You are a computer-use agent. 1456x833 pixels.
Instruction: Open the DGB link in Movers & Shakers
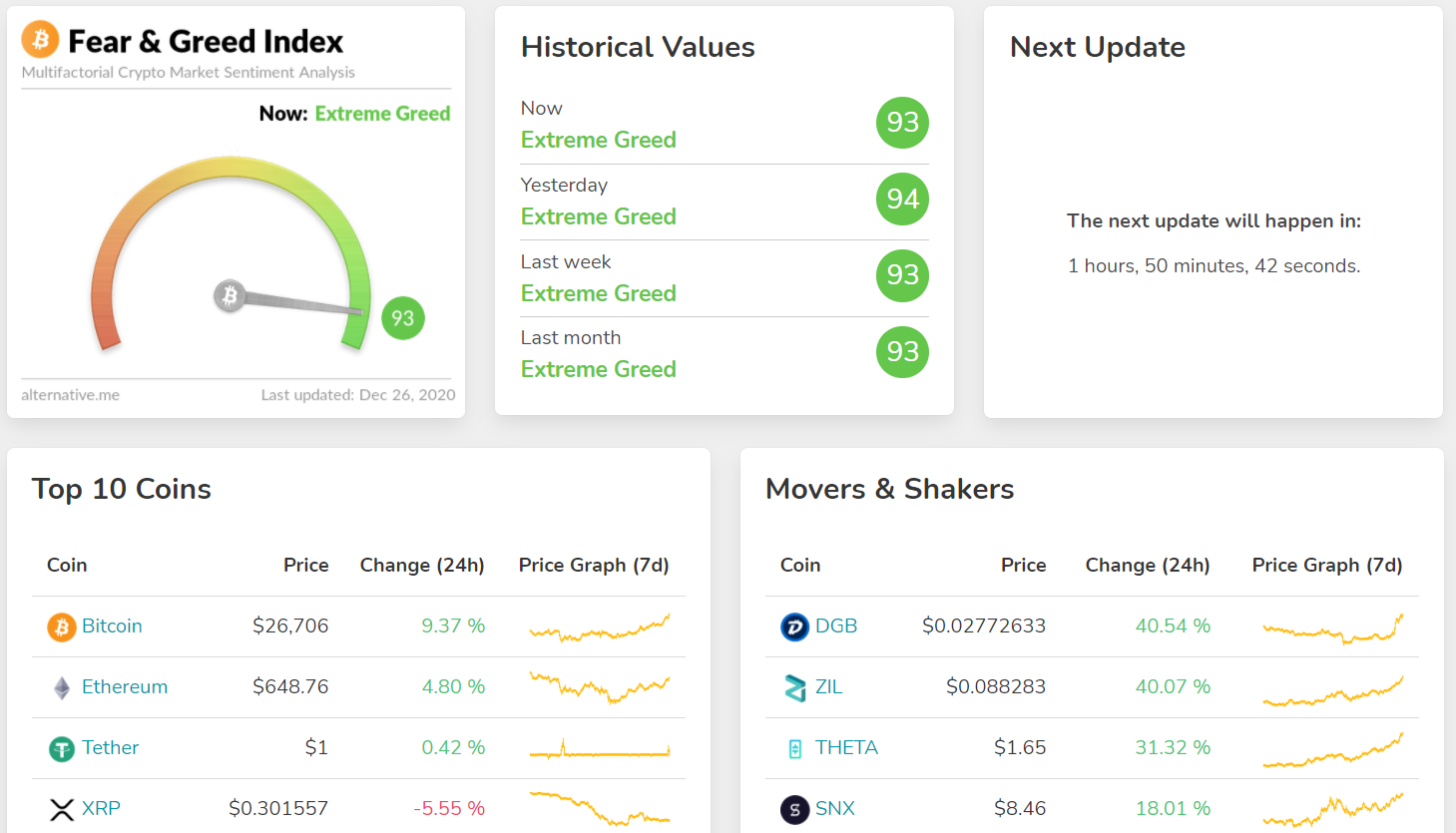click(x=836, y=625)
